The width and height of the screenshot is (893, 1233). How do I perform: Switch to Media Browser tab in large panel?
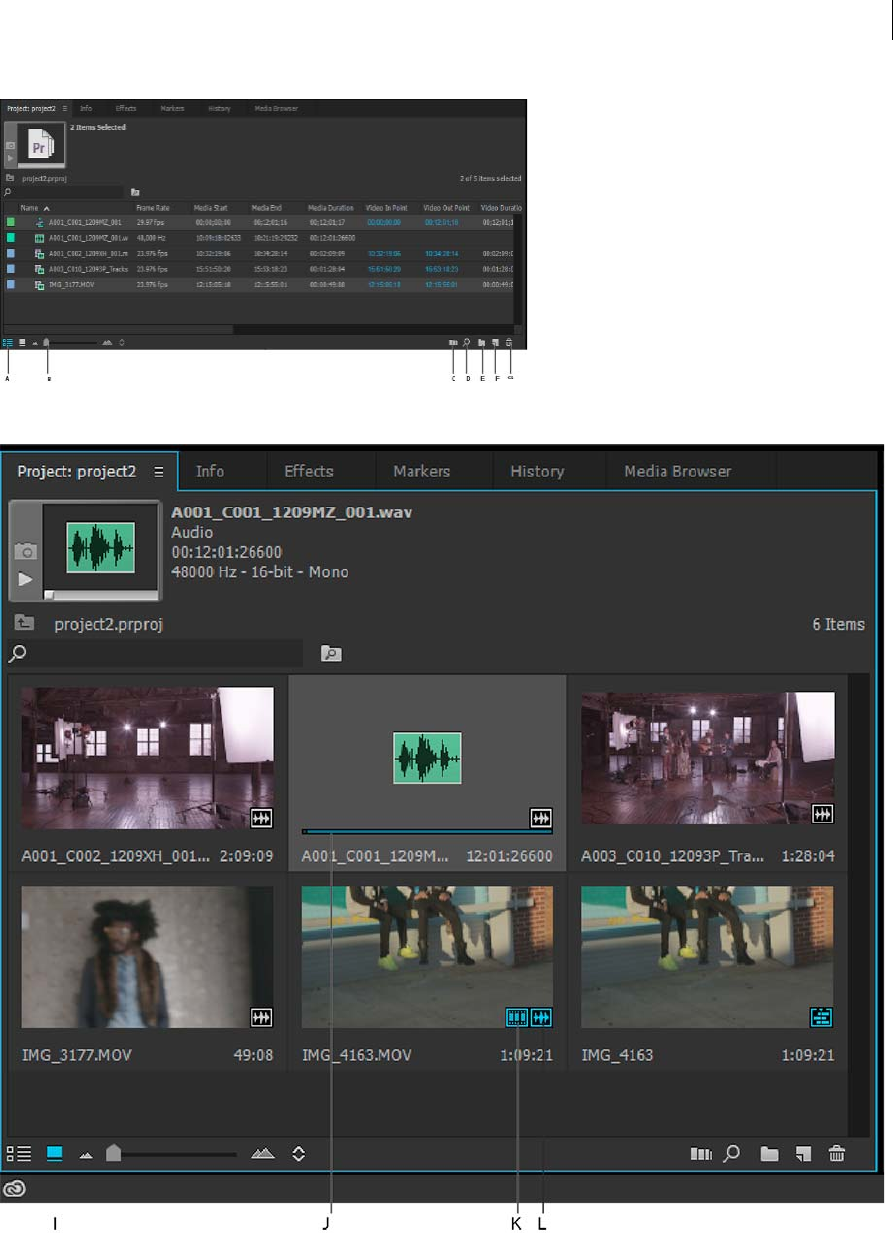point(677,471)
